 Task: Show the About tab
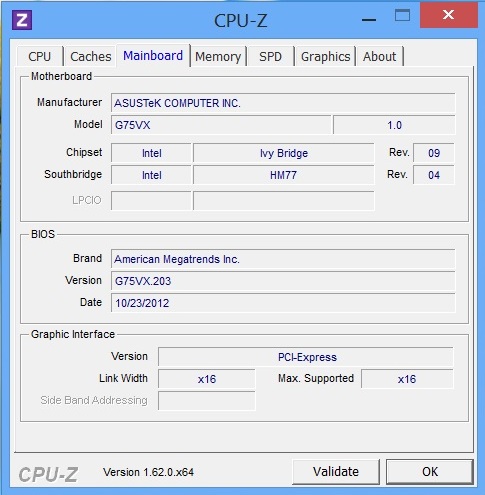pos(379,56)
